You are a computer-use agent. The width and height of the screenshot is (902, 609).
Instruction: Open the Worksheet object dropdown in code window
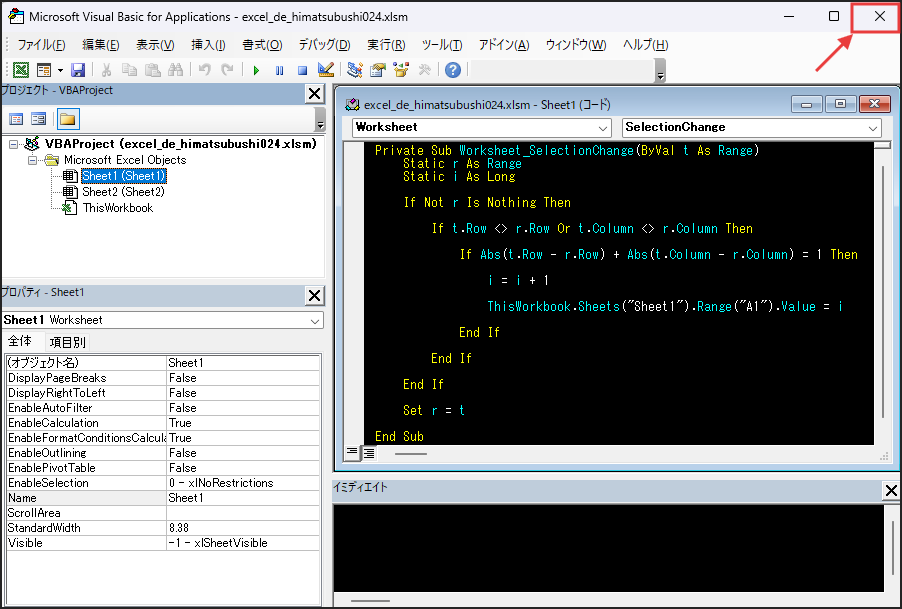[603, 128]
